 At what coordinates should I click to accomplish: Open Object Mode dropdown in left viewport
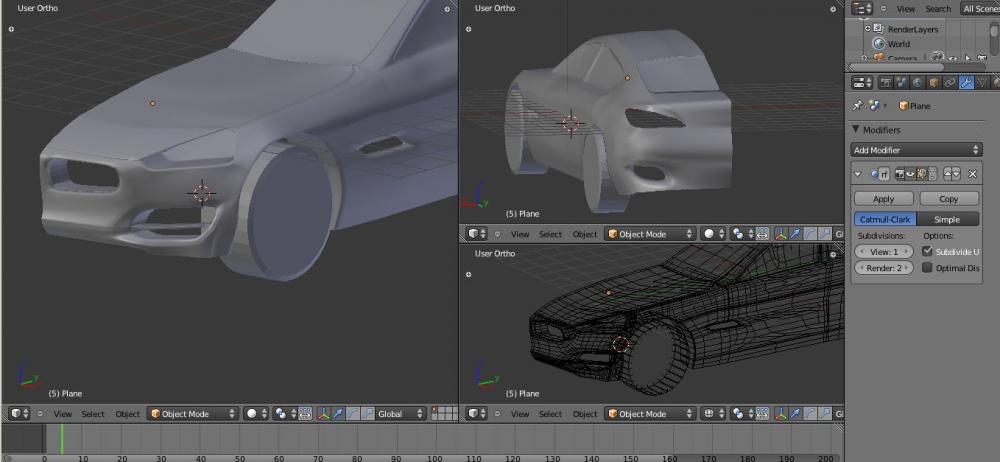pos(193,413)
